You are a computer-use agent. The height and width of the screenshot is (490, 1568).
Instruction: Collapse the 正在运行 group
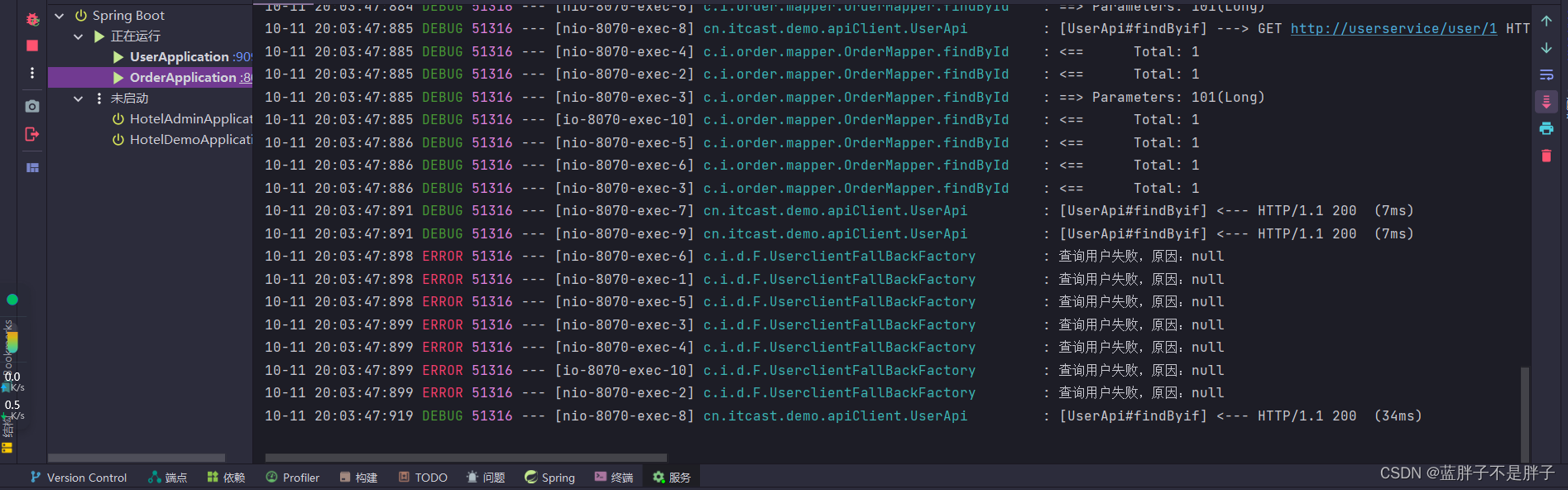[x=79, y=36]
